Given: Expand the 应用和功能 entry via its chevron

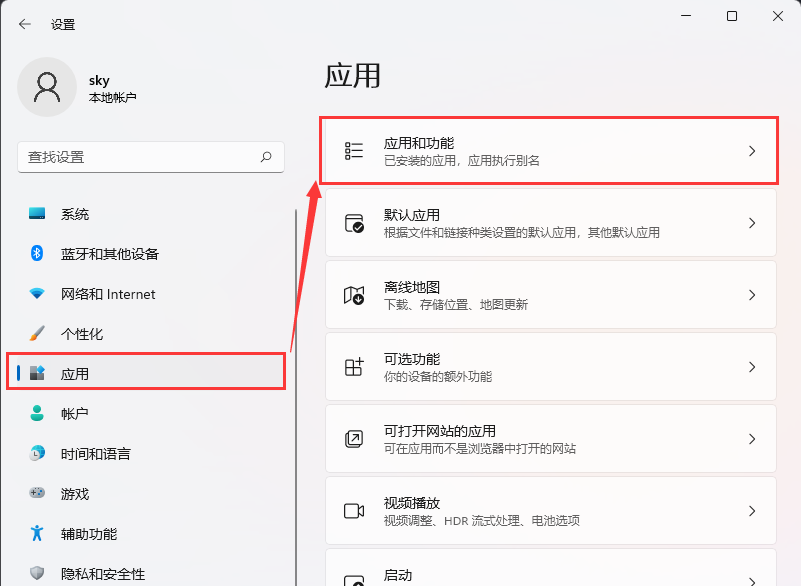Looking at the screenshot, I should (x=753, y=150).
